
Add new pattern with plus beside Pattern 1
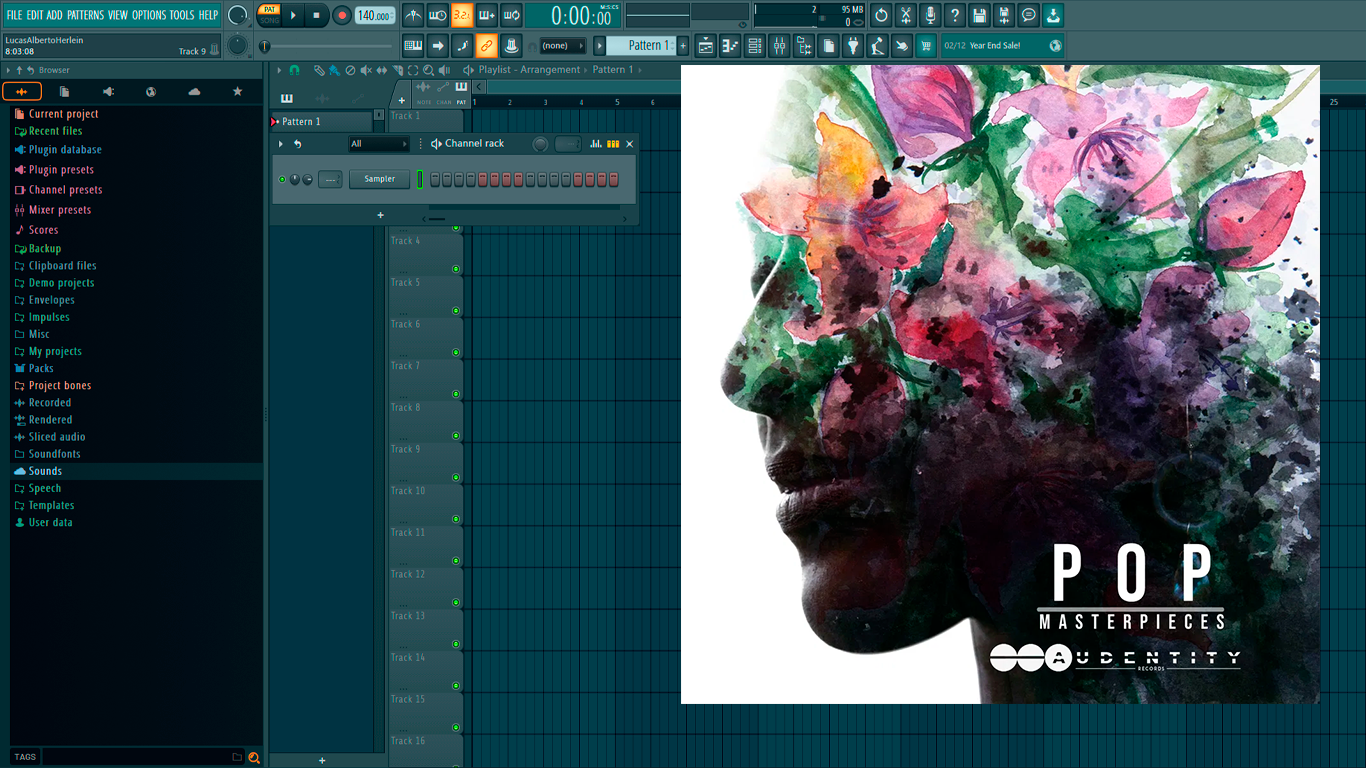683,45
